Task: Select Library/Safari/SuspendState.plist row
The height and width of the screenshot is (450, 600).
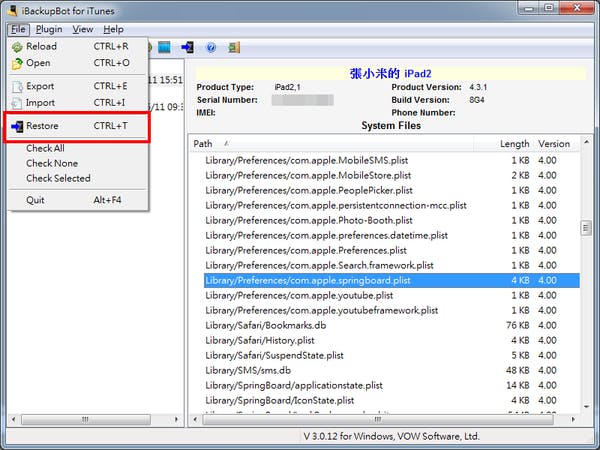Action: (x=392, y=355)
